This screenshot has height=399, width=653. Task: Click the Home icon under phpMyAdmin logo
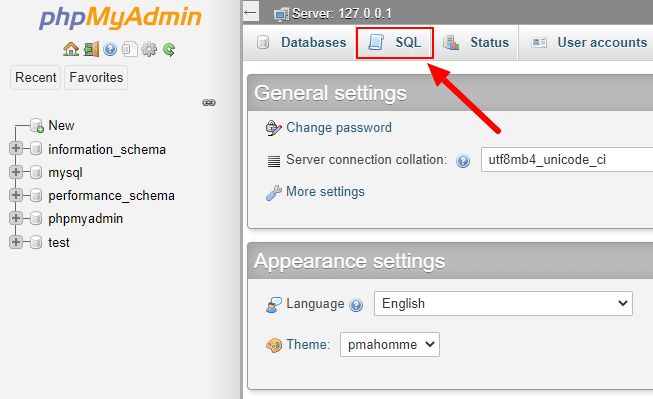coord(71,49)
